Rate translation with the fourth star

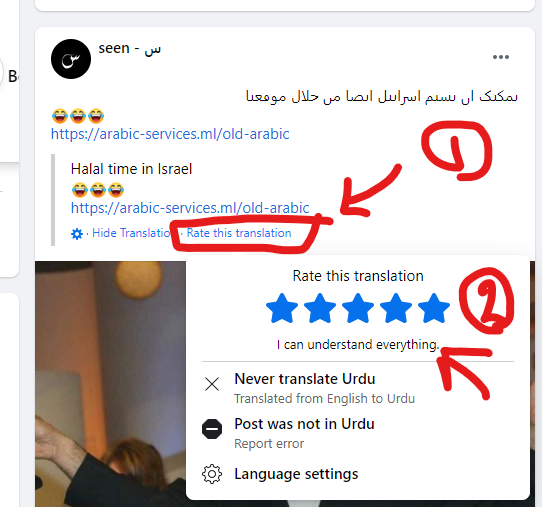[396, 308]
